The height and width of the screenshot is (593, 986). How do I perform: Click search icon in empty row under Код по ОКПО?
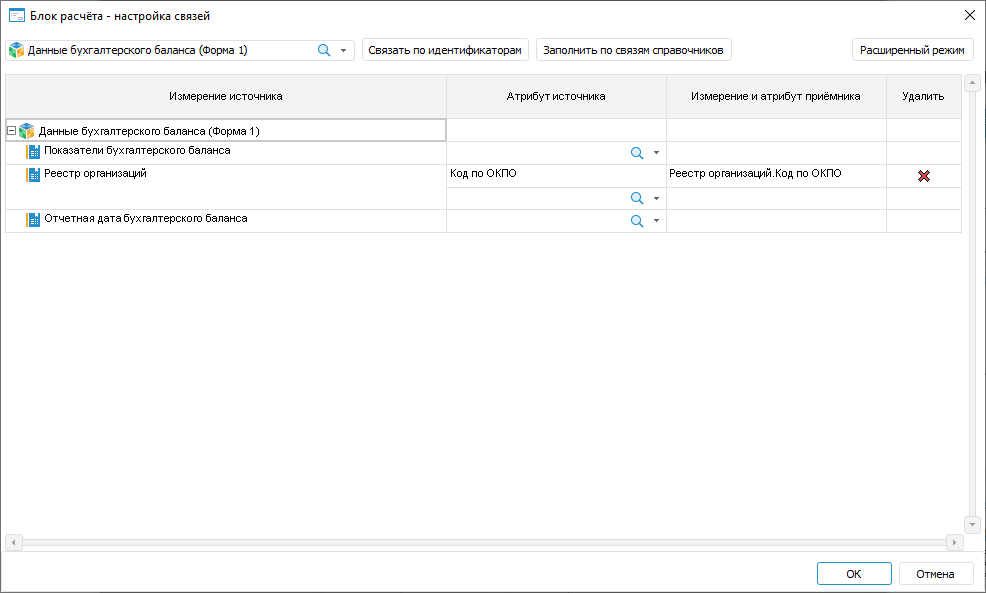coord(636,198)
